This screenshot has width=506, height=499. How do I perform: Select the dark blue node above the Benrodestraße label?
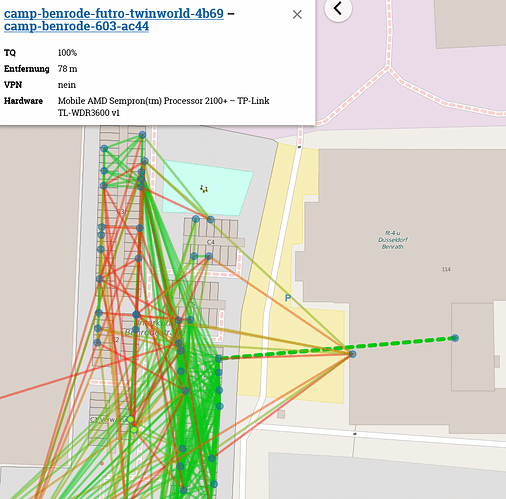136,314
